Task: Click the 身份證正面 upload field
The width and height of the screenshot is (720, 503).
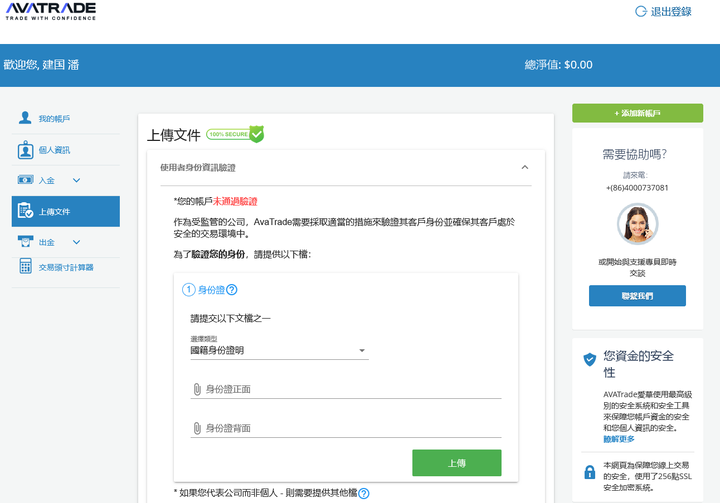Action: [x=346, y=390]
